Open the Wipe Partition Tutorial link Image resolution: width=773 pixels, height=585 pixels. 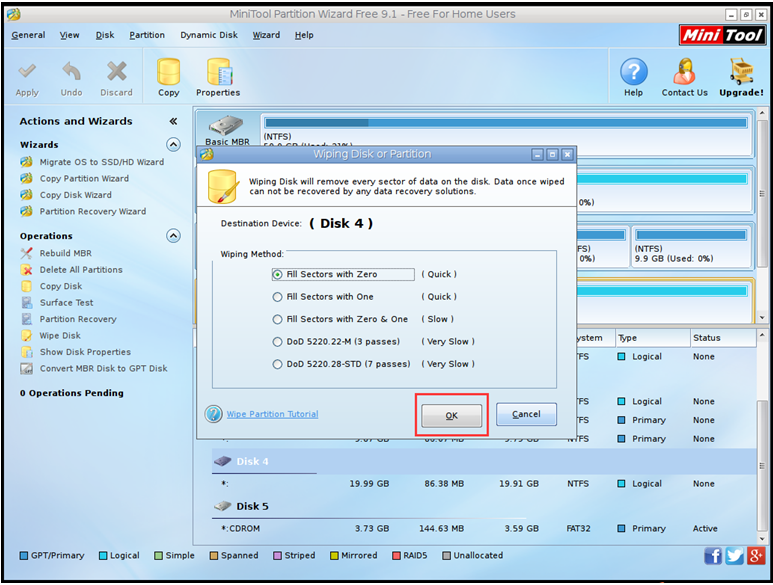pyautogui.click(x=272, y=414)
